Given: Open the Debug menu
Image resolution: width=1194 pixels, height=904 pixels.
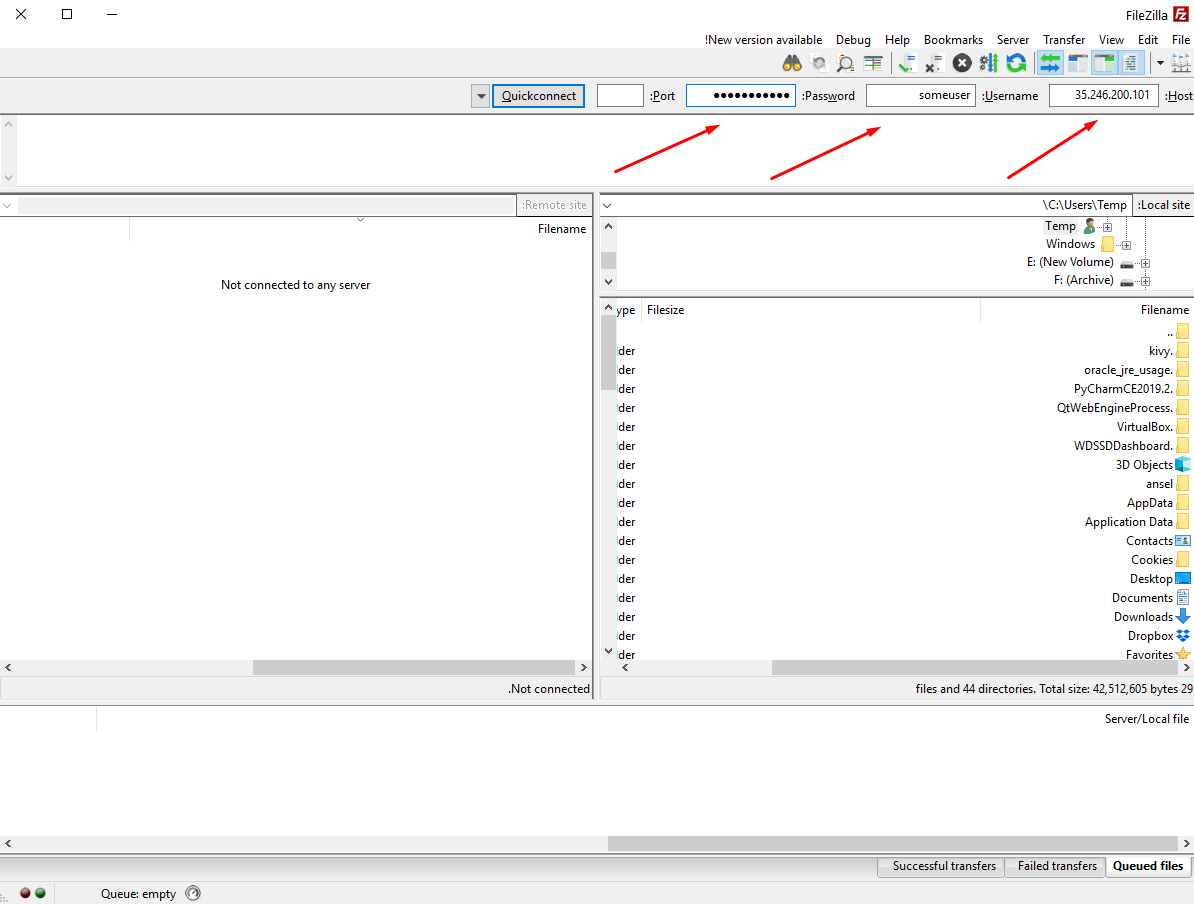Looking at the screenshot, I should click(853, 40).
